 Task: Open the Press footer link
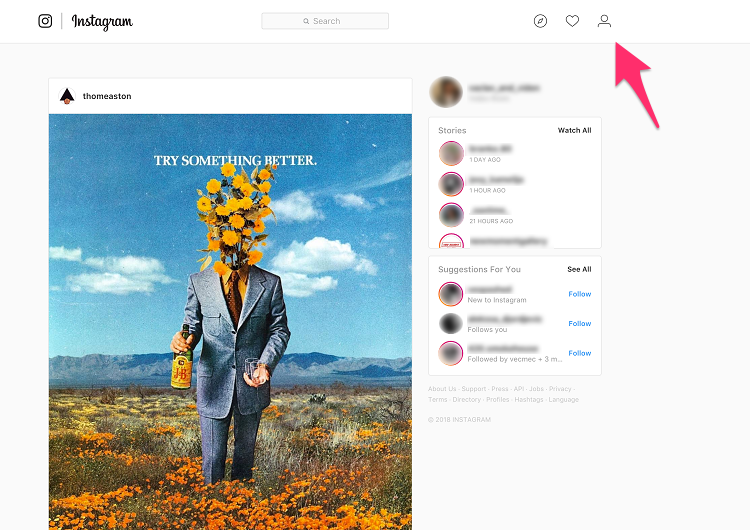click(500, 389)
